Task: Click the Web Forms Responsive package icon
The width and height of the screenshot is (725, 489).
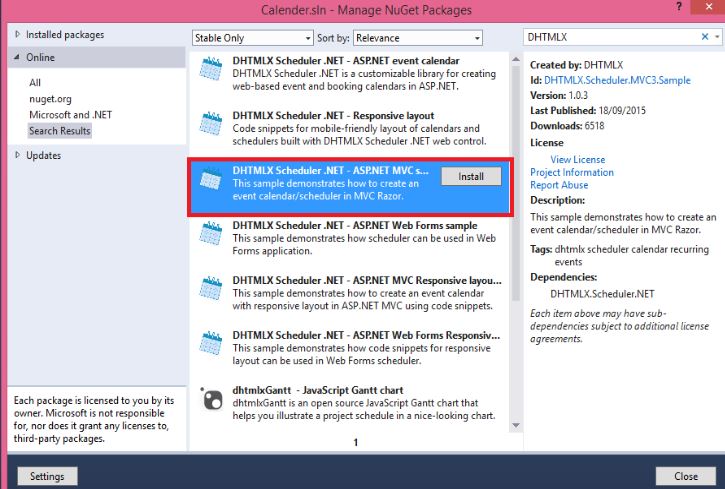Action: point(211,343)
